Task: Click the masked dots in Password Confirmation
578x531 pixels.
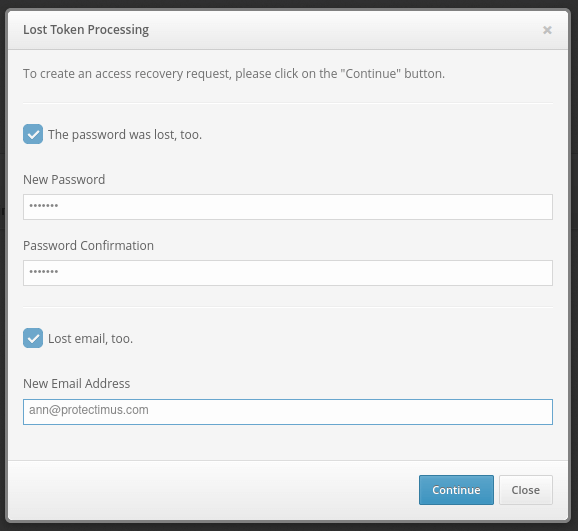Action: [43, 272]
